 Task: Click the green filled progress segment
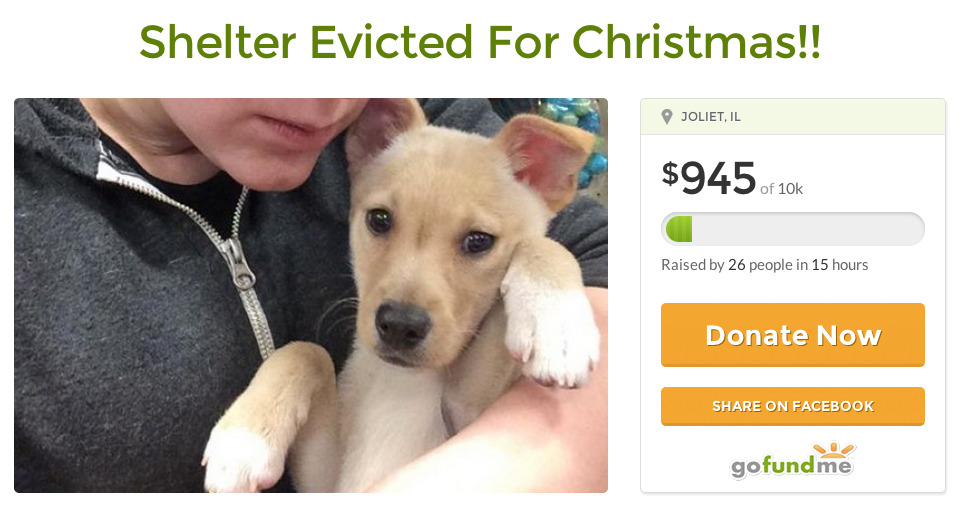(679, 229)
